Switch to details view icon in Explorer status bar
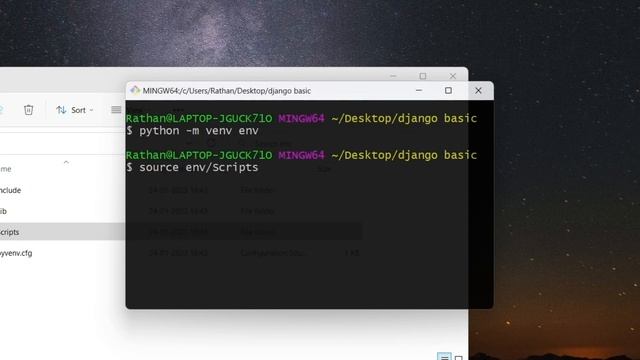 tap(444, 357)
